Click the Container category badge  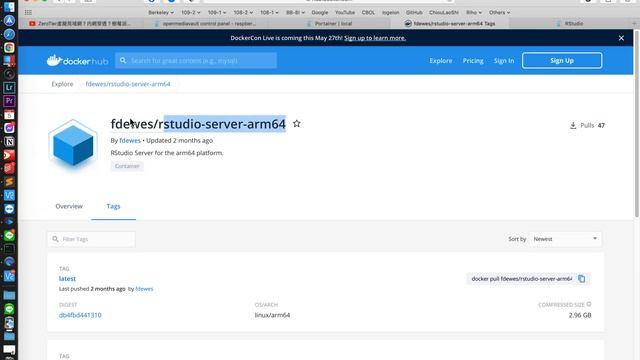(127, 166)
